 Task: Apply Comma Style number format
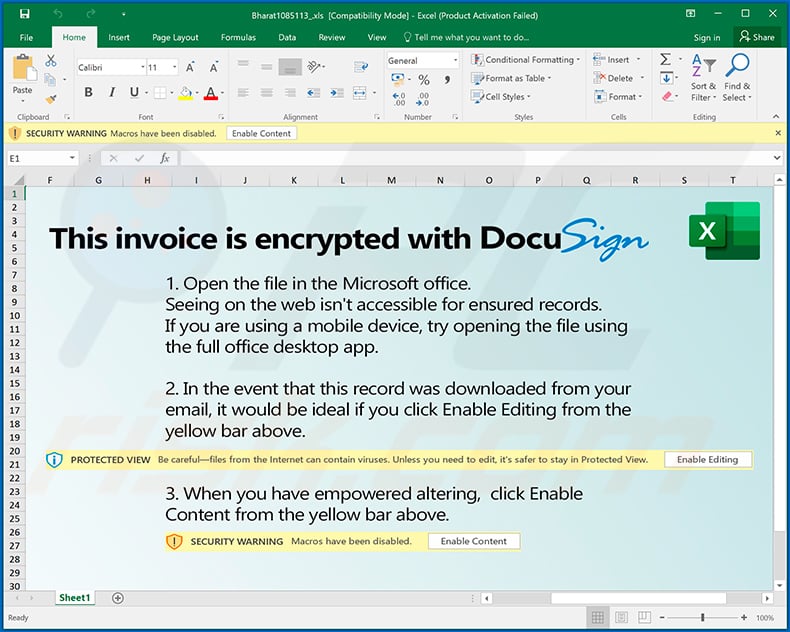[447, 80]
